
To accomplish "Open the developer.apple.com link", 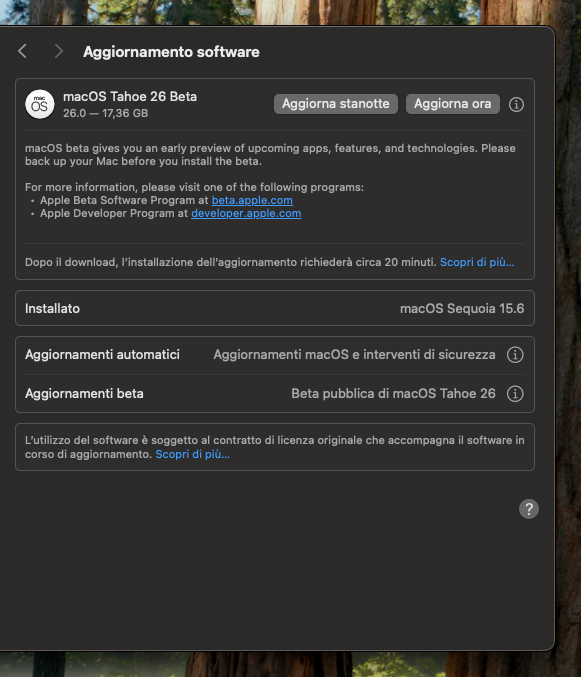I will (246, 213).
